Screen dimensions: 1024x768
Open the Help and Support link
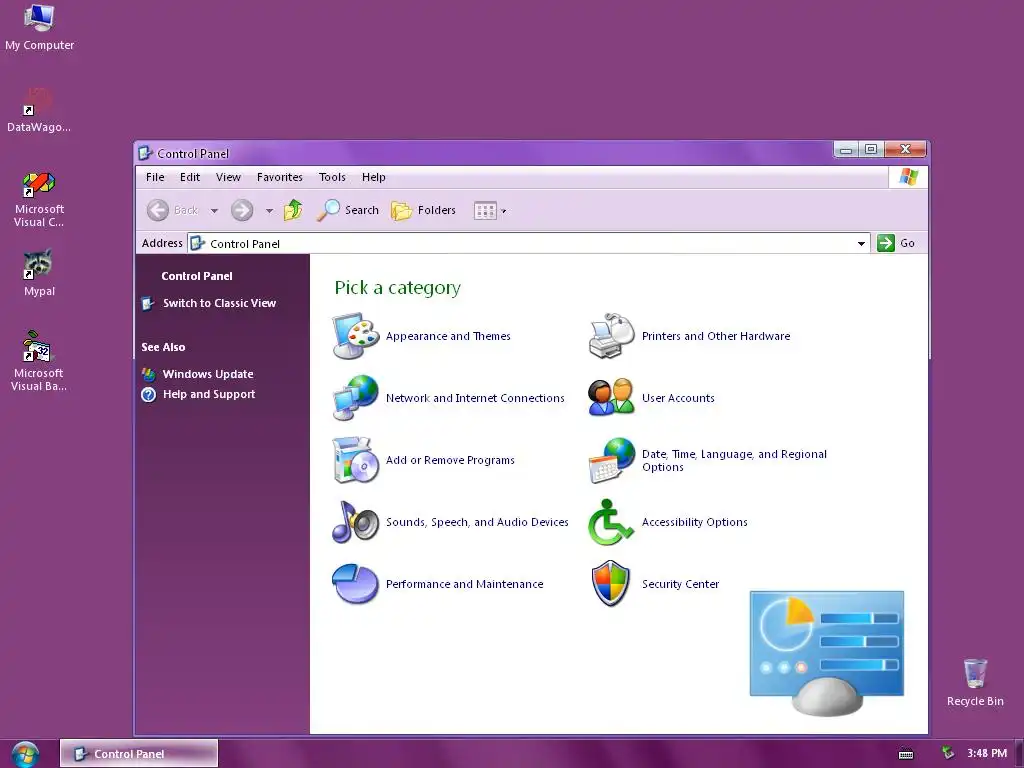pyautogui.click(x=209, y=394)
